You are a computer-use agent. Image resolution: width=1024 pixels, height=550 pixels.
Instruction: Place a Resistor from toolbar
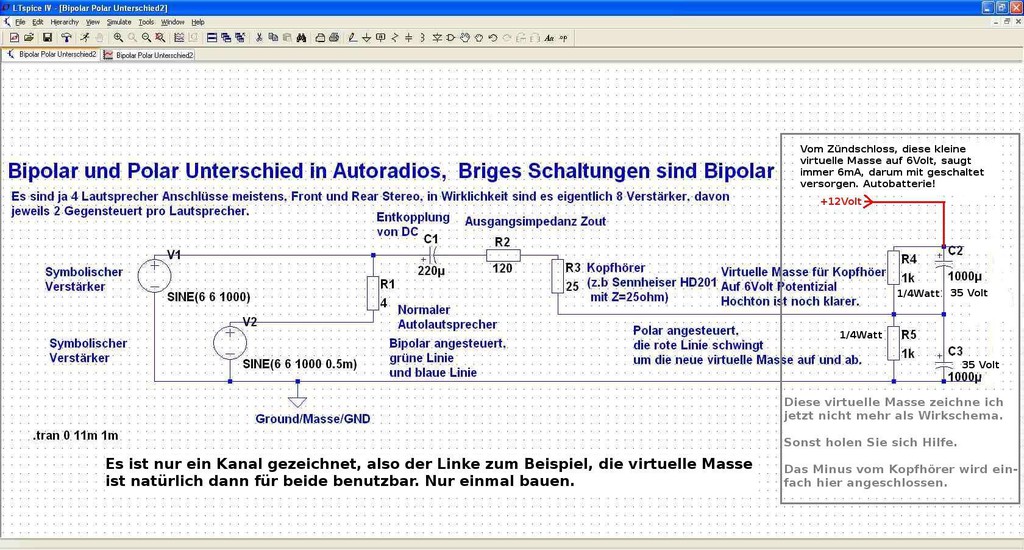click(x=394, y=38)
